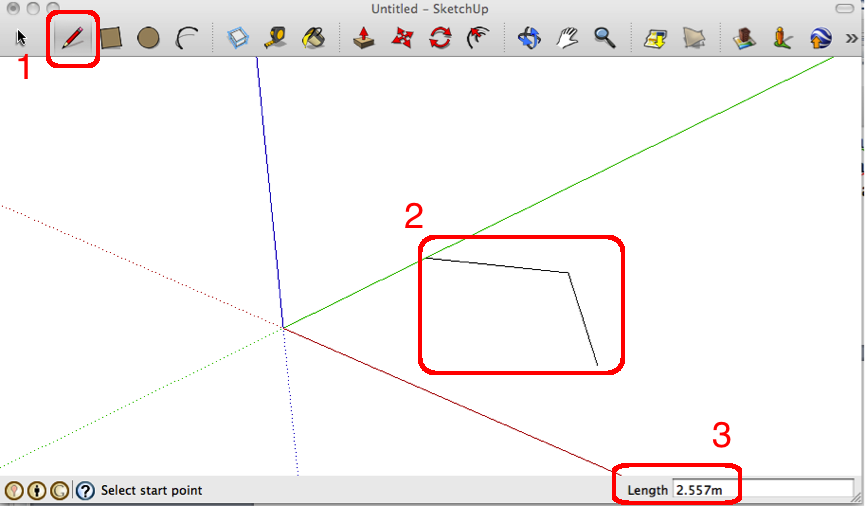Image resolution: width=865 pixels, height=506 pixels.
Task: Activate the Zoom magnifier tool
Action: (x=605, y=39)
